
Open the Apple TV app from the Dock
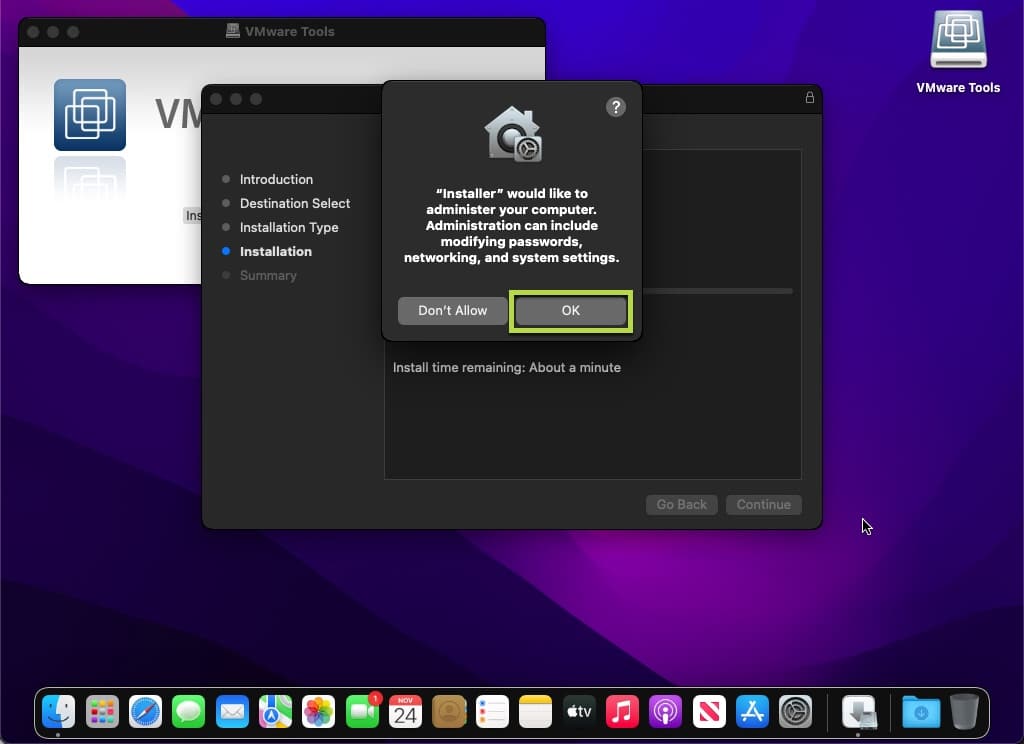point(579,711)
